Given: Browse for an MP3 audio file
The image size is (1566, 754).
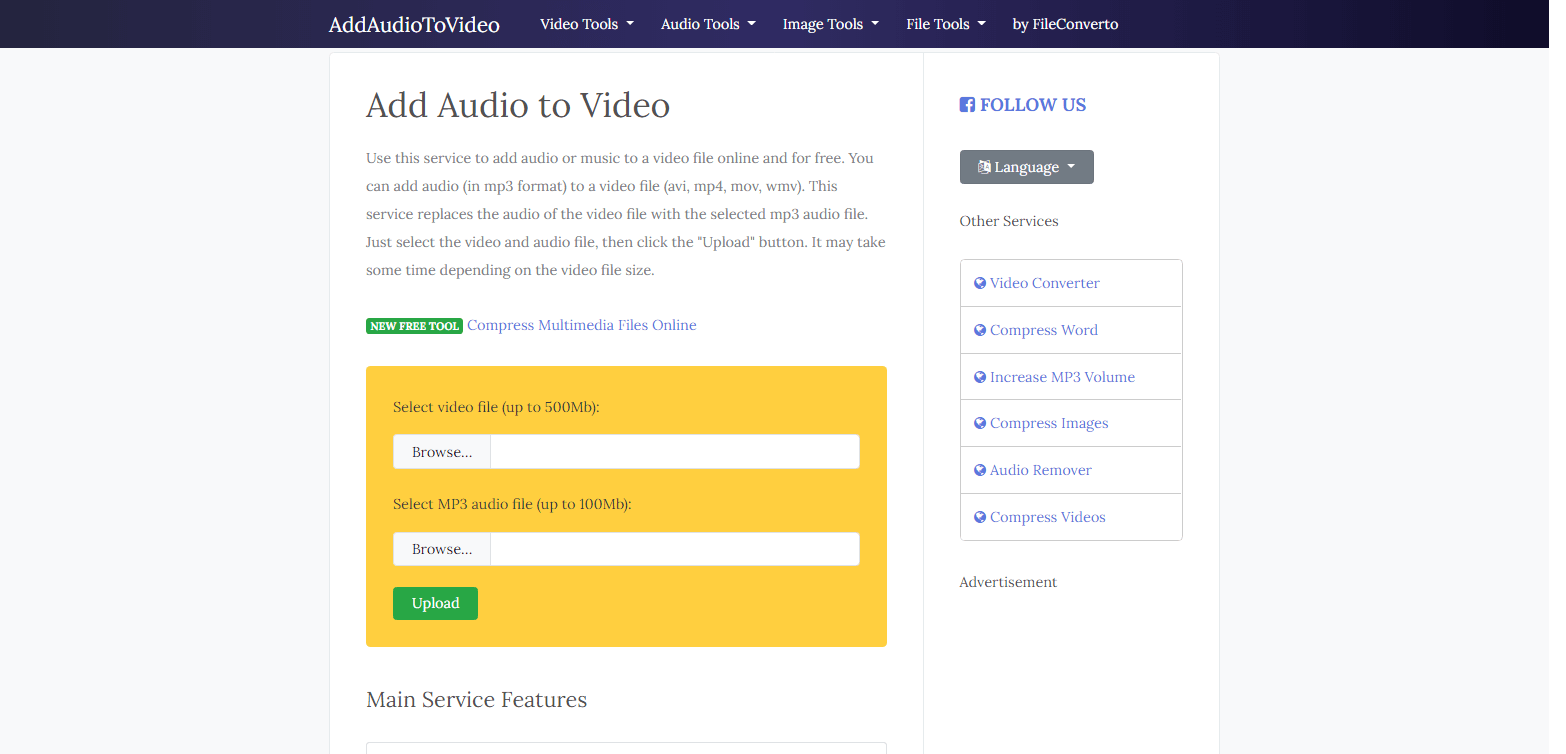Looking at the screenshot, I should click(x=442, y=549).
